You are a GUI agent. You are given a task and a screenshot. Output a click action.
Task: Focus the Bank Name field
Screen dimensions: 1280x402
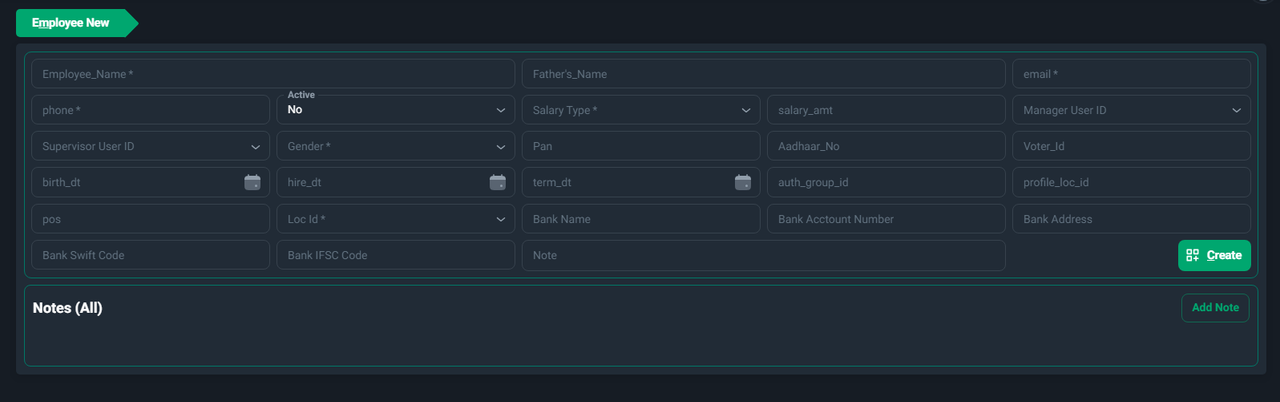[641, 219]
